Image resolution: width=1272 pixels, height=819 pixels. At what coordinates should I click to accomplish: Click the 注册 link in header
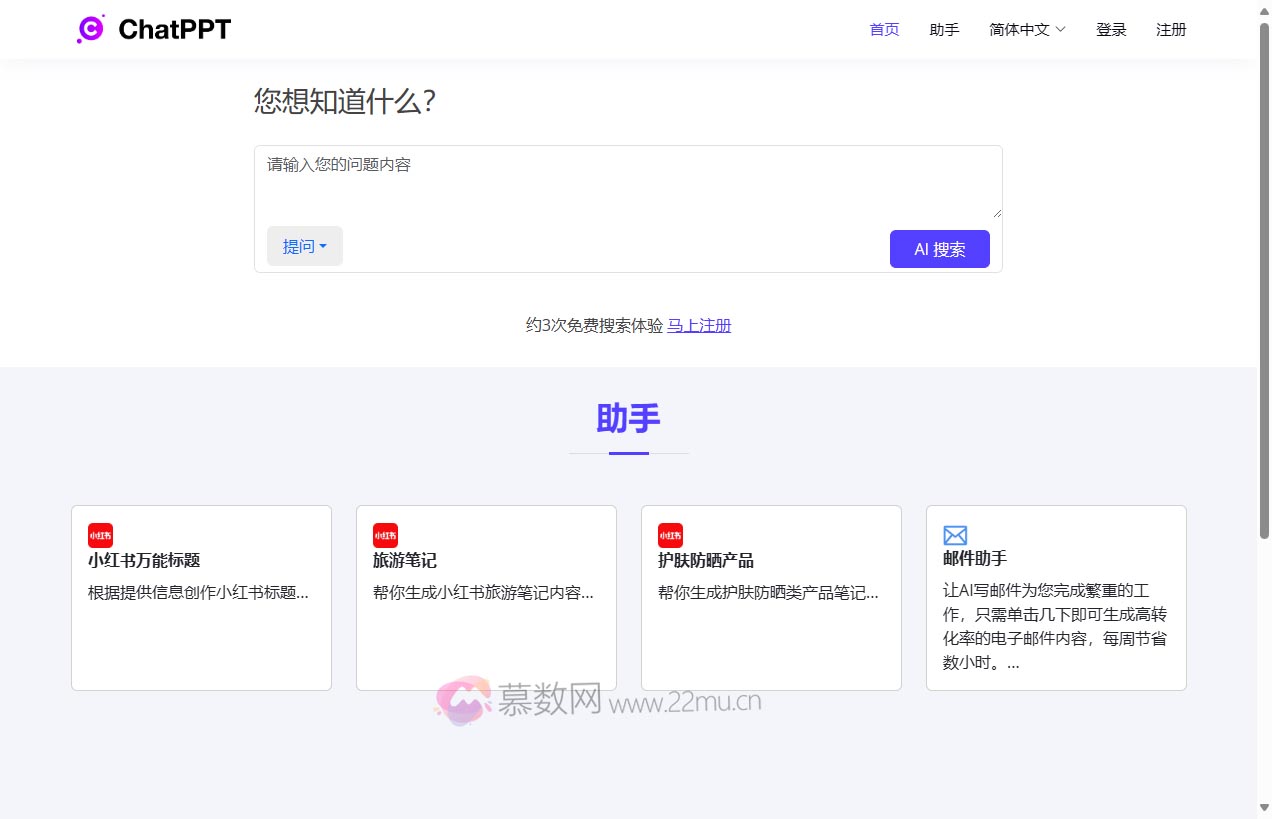click(1171, 30)
